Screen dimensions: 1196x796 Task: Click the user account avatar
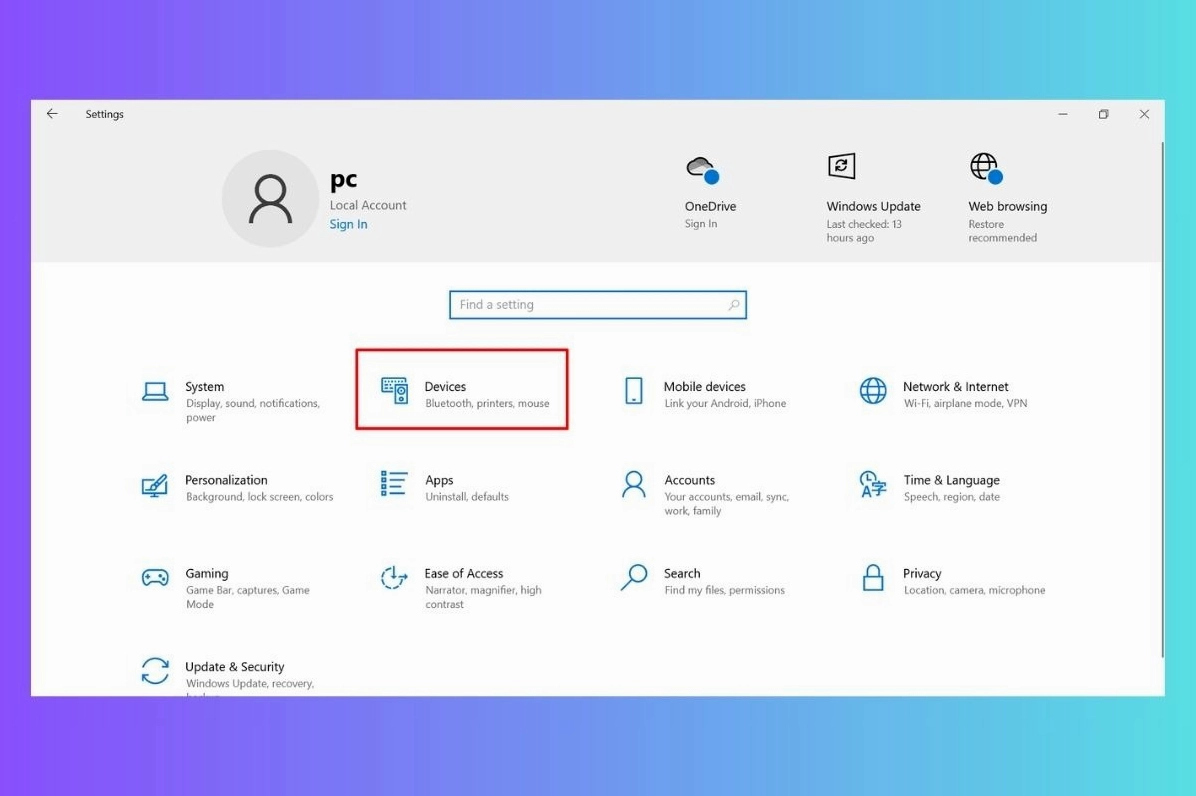click(271, 198)
